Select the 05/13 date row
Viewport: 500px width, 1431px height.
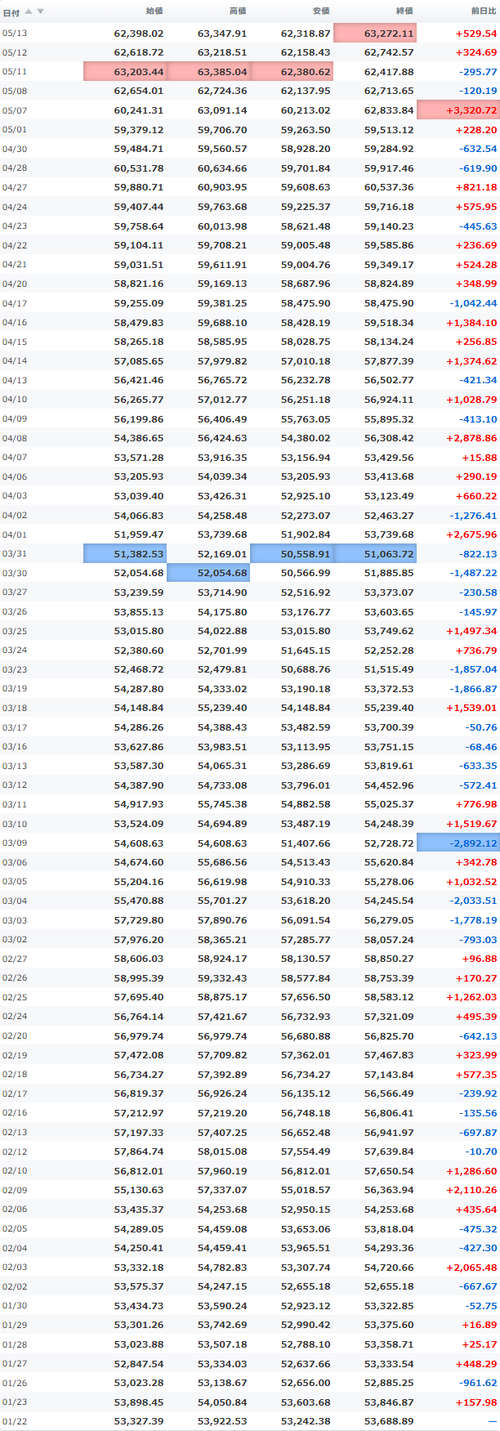pyautogui.click(x=250, y=33)
